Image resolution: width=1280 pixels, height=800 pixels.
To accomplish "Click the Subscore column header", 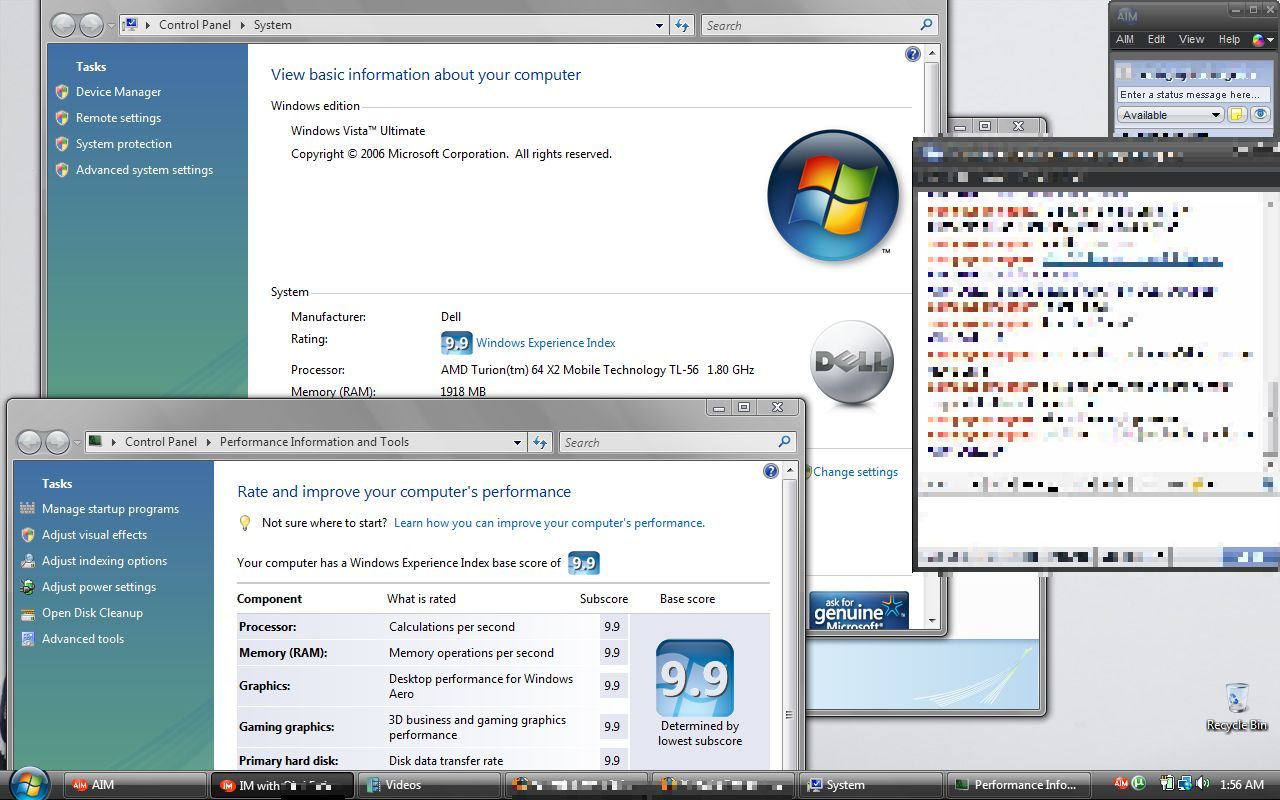I will pyautogui.click(x=604, y=599).
